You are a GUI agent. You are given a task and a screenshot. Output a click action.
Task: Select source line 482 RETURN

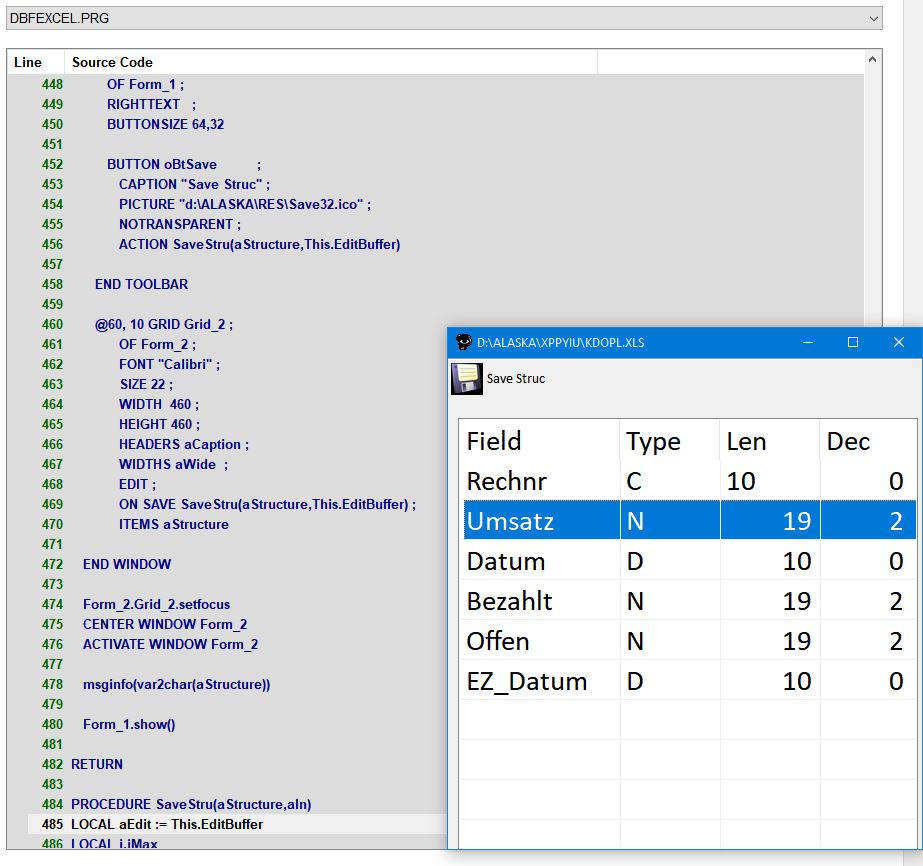click(x=97, y=764)
